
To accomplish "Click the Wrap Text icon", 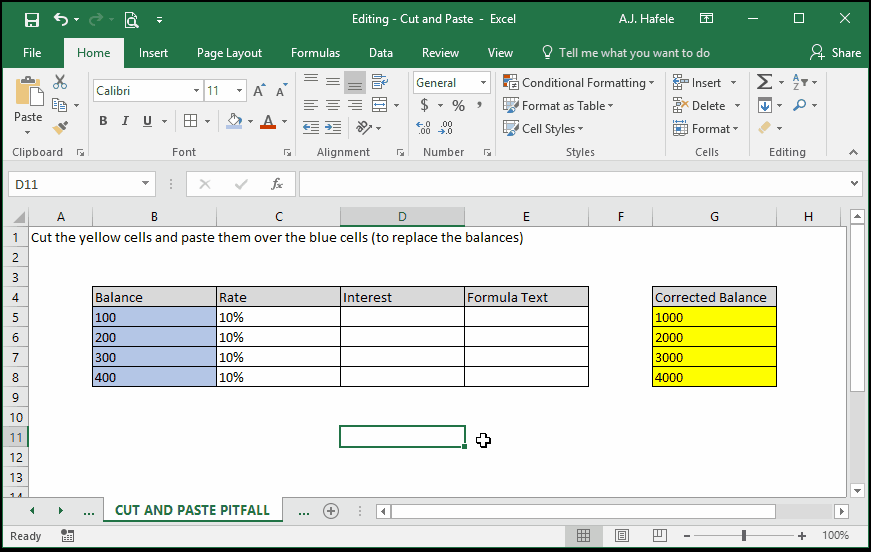I will (x=380, y=82).
